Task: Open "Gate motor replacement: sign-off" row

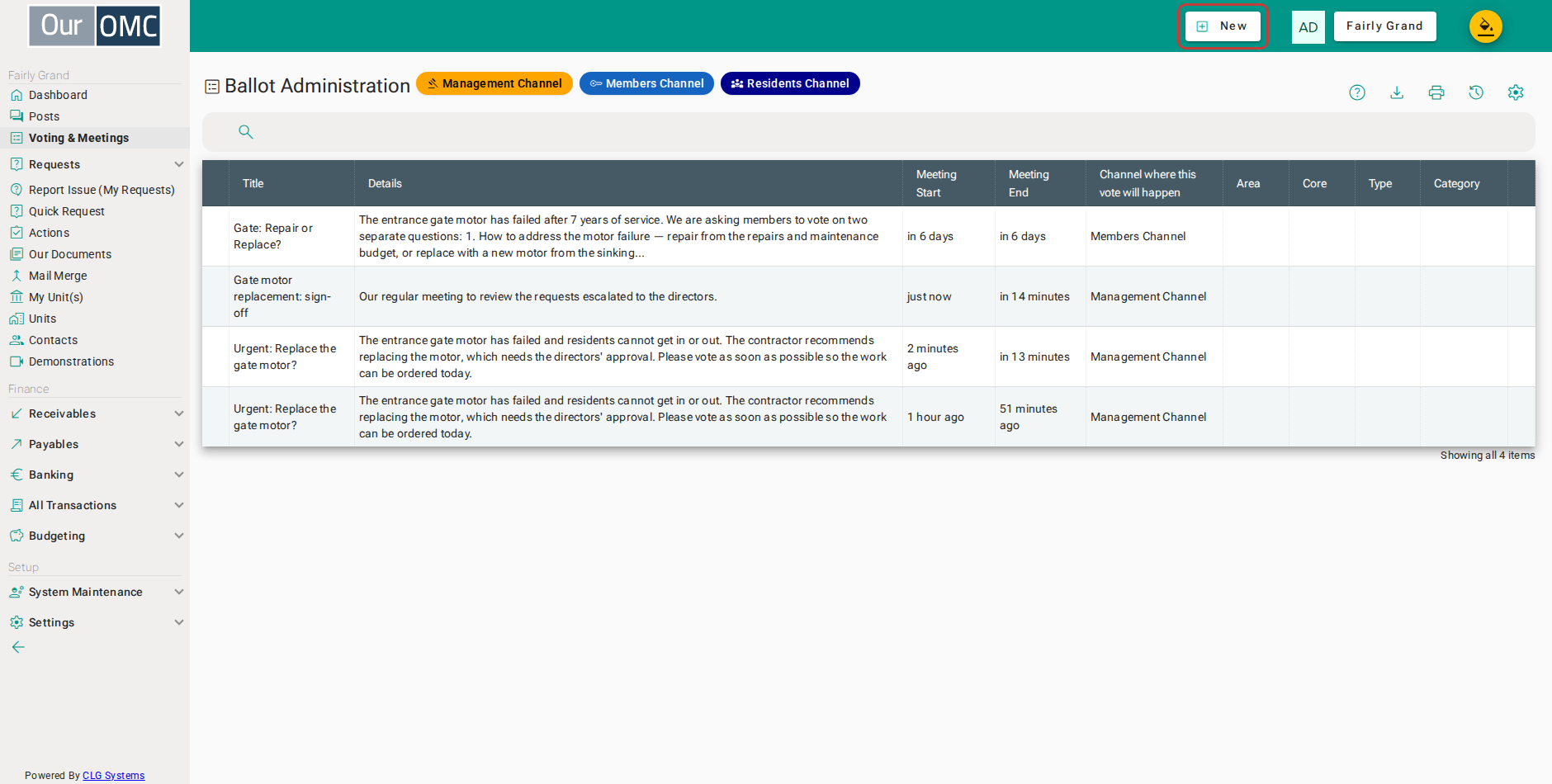Action: click(868, 296)
